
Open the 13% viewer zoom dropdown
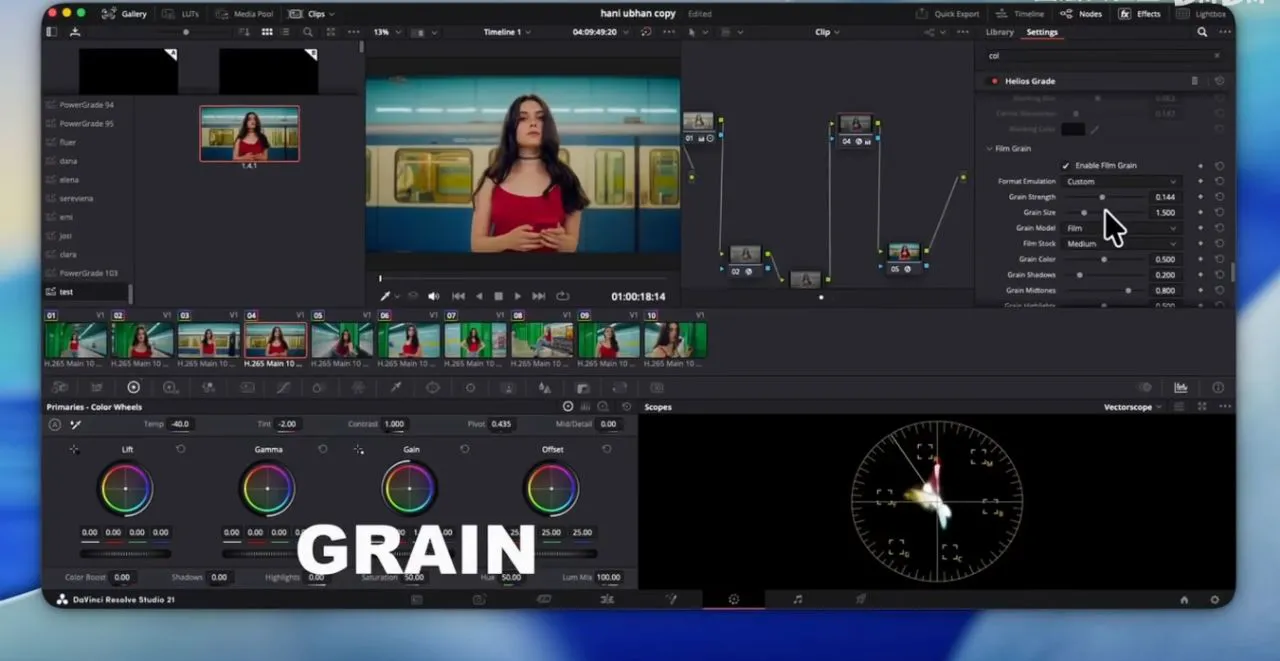(x=385, y=32)
